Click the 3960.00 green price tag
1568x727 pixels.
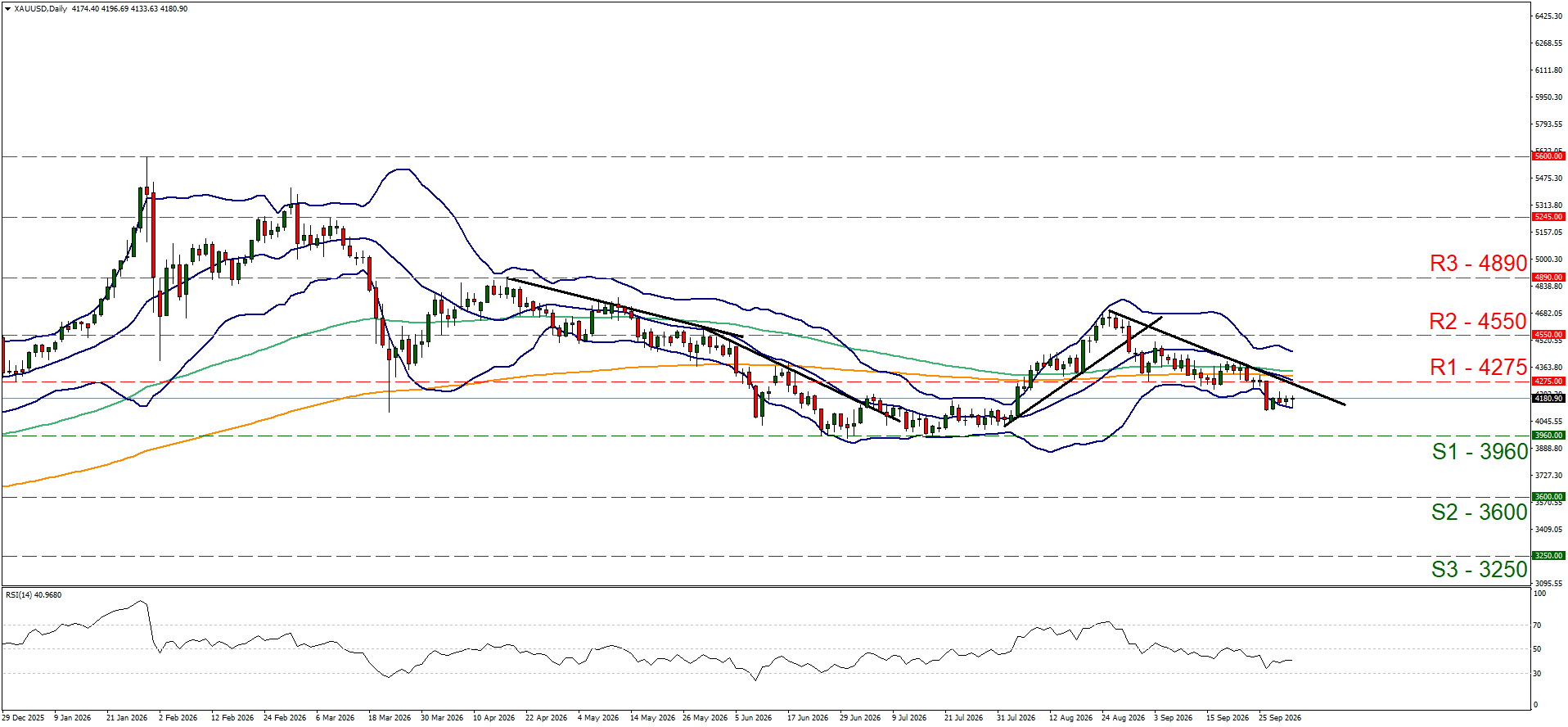click(1548, 436)
